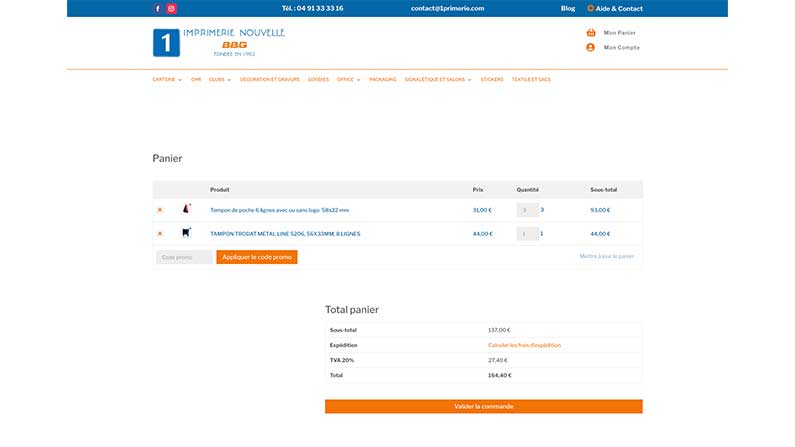
Task: Open Trodat Metal Line product thumbnail
Action: pyautogui.click(x=186, y=233)
